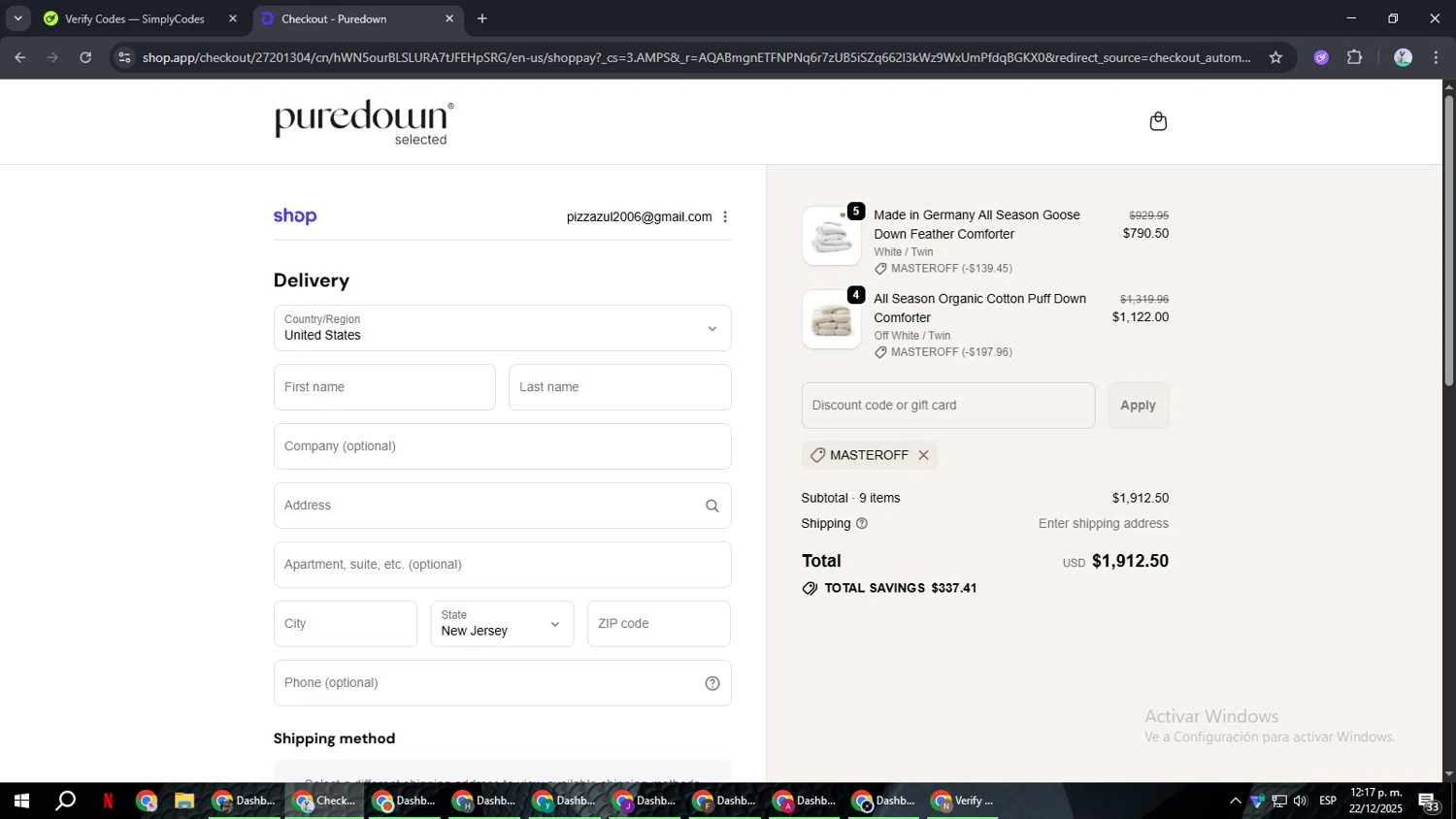This screenshot has width=1456, height=819.
Task: Open the Country/Region dropdown
Action: click(x=503, y=328)
